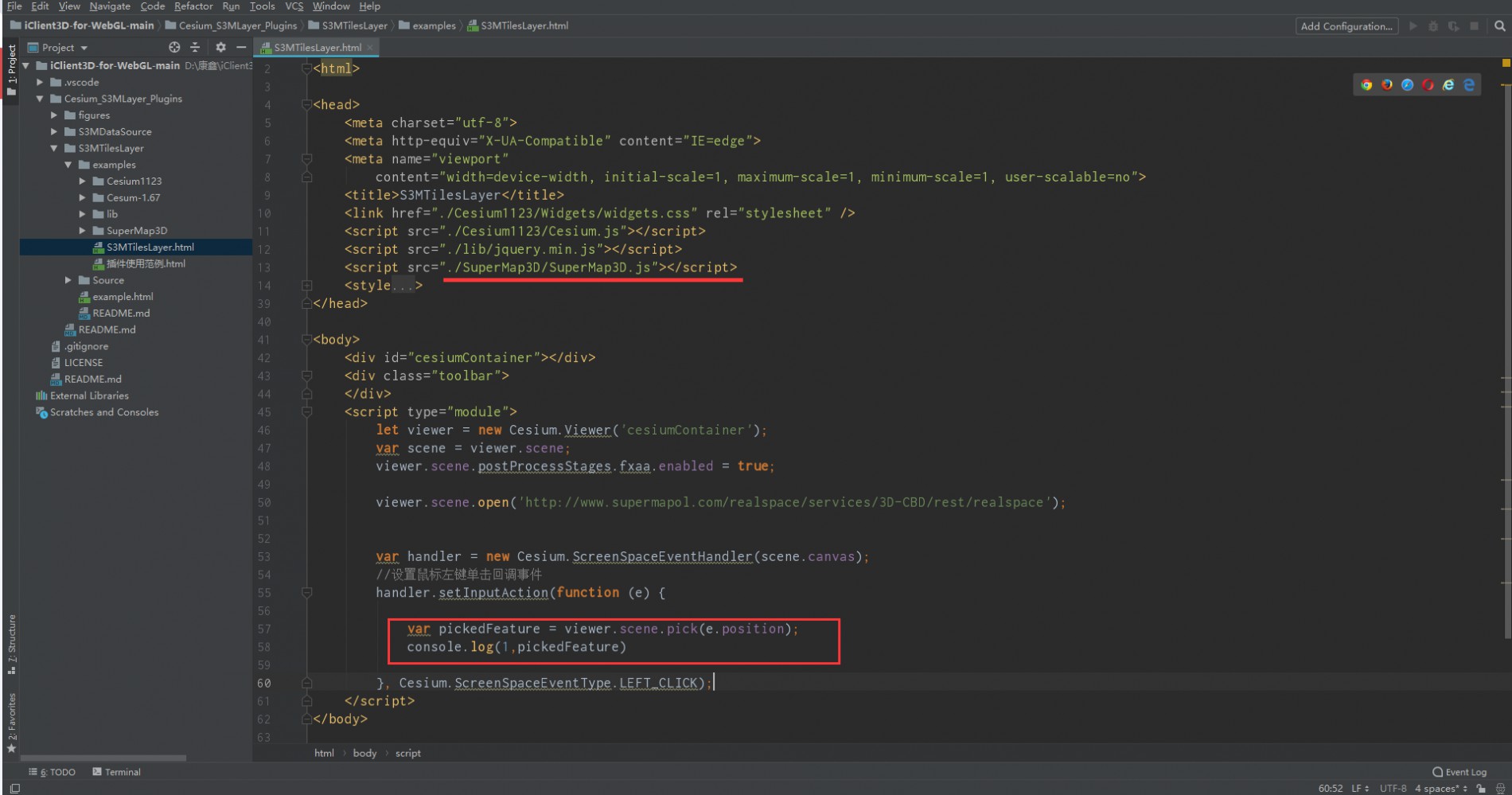Change UTF-8 file encoding
1512x795 pixels.
1393,788
